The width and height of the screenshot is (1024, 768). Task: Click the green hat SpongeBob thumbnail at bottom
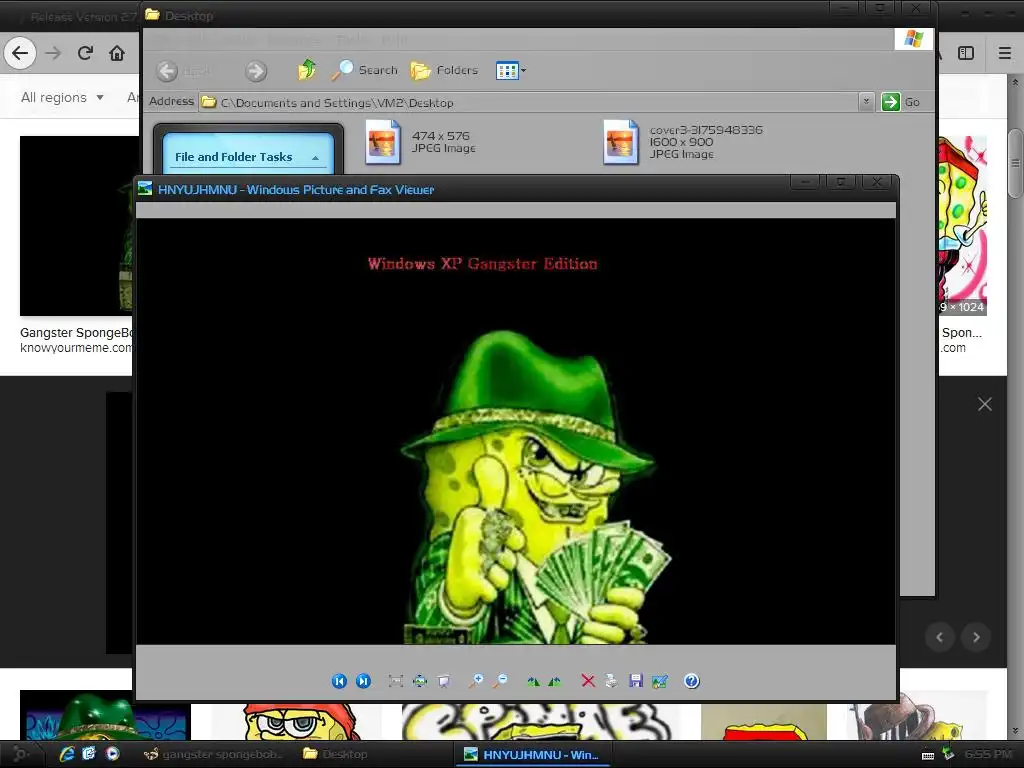106,717
